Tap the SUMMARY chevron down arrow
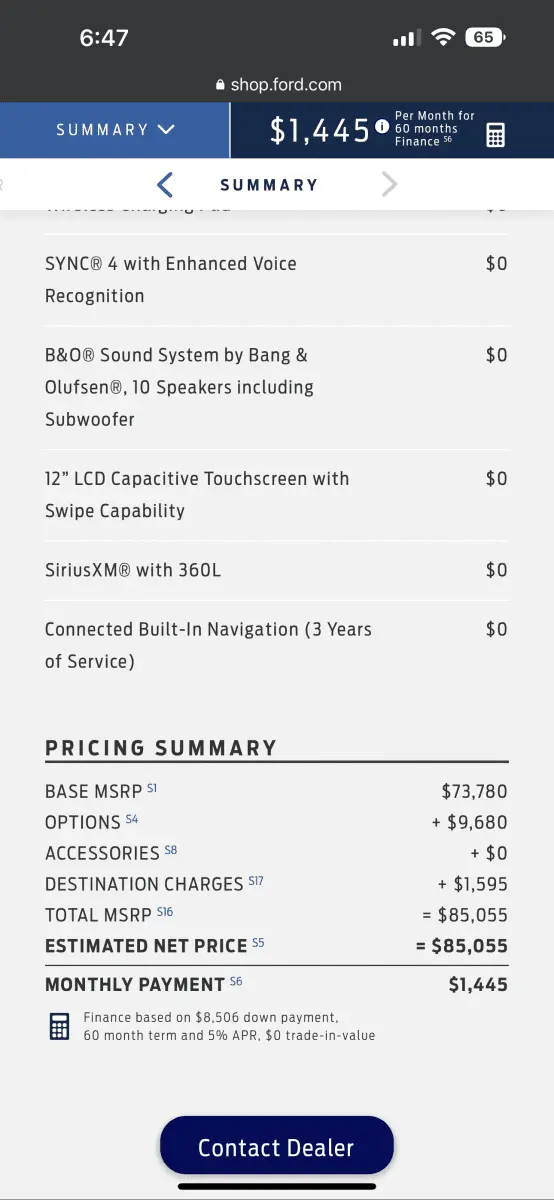The width and height of the screenshot is (554, 1200). click(166, 130)
